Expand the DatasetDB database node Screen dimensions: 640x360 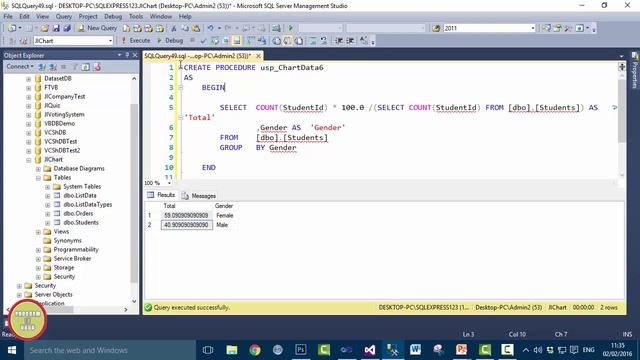[x=29, y=79]
